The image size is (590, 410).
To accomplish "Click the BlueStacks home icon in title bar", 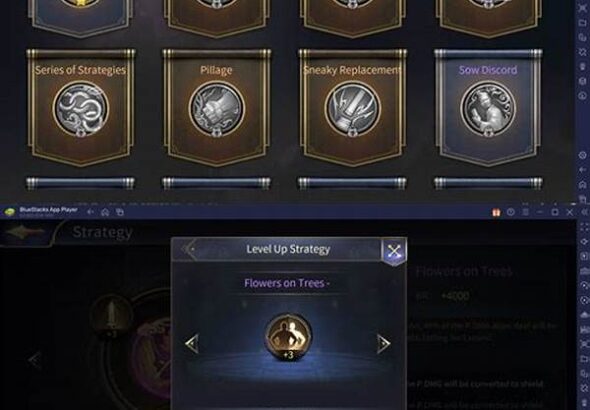I will [105, 212].
